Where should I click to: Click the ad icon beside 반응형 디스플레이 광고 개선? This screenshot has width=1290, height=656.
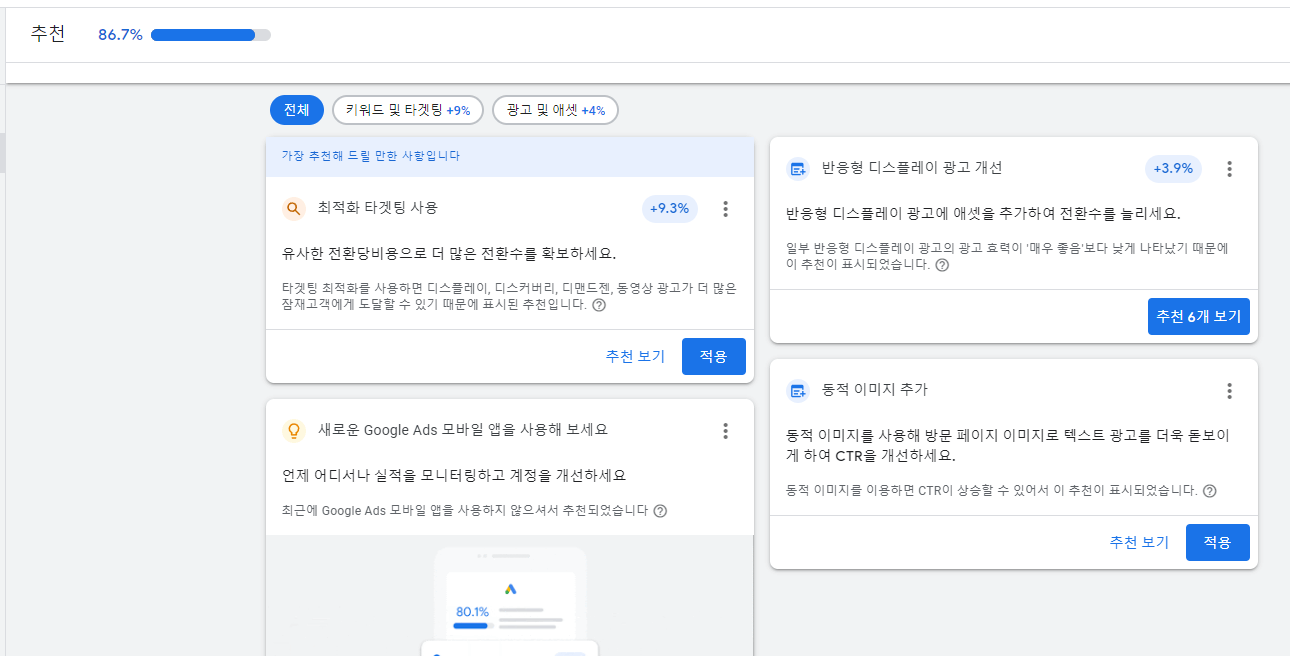tap(797, 169)
